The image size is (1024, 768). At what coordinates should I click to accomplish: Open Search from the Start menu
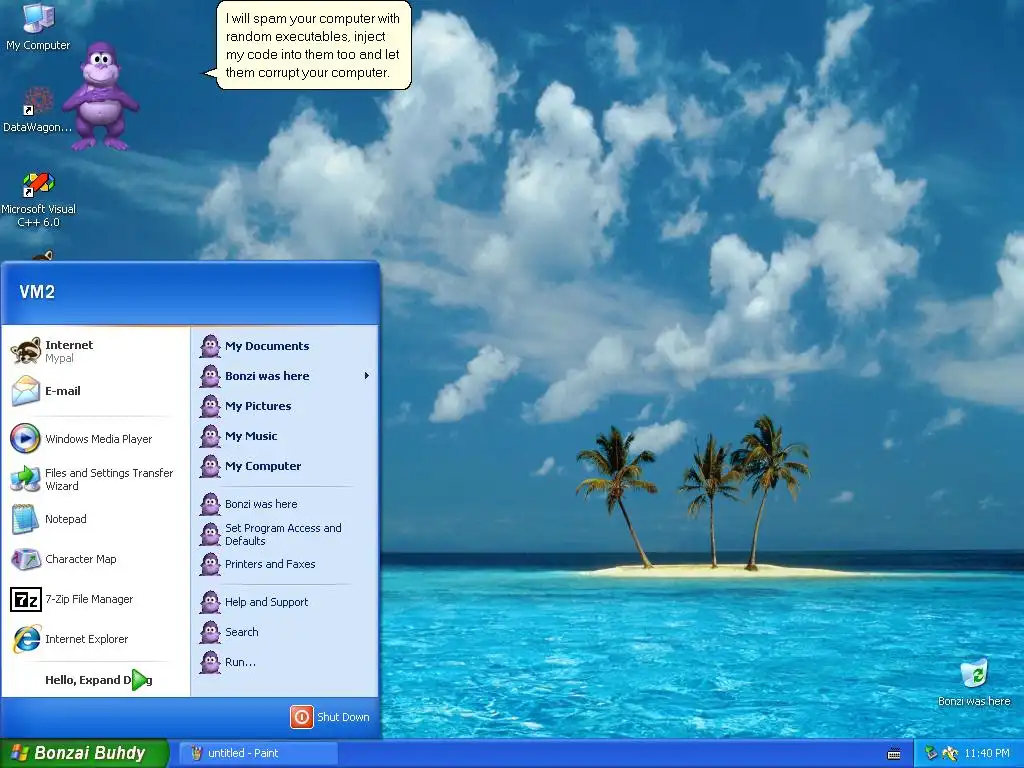[x=284, y=632]
